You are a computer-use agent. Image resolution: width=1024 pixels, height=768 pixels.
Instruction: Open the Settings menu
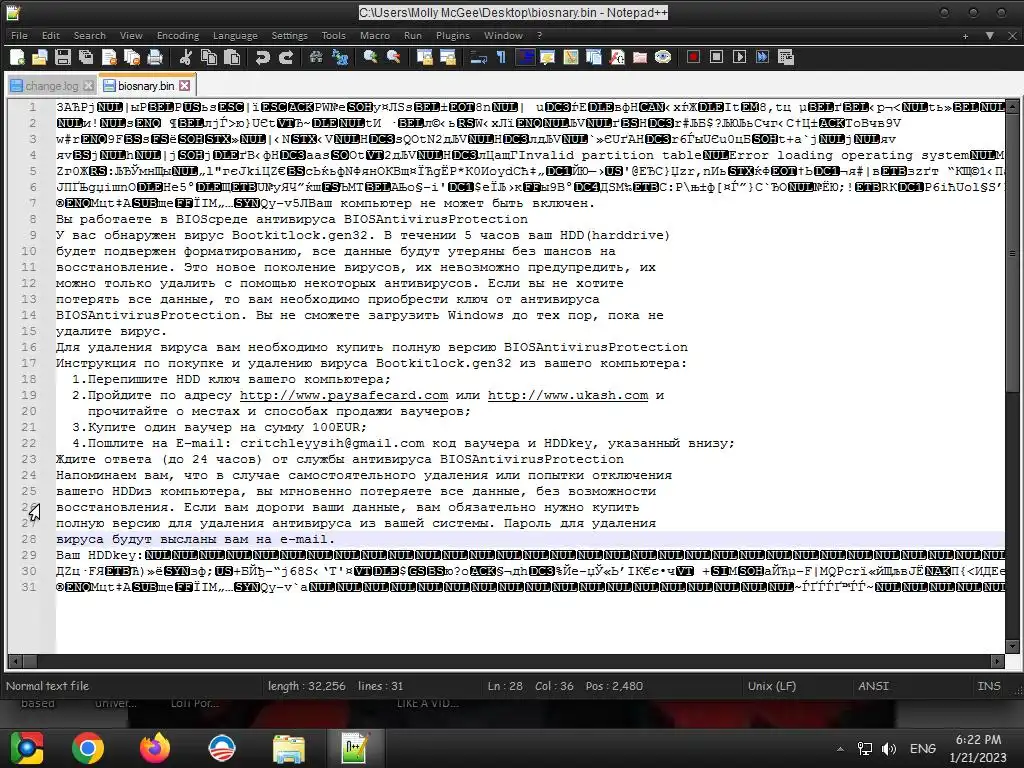(289, 35)
